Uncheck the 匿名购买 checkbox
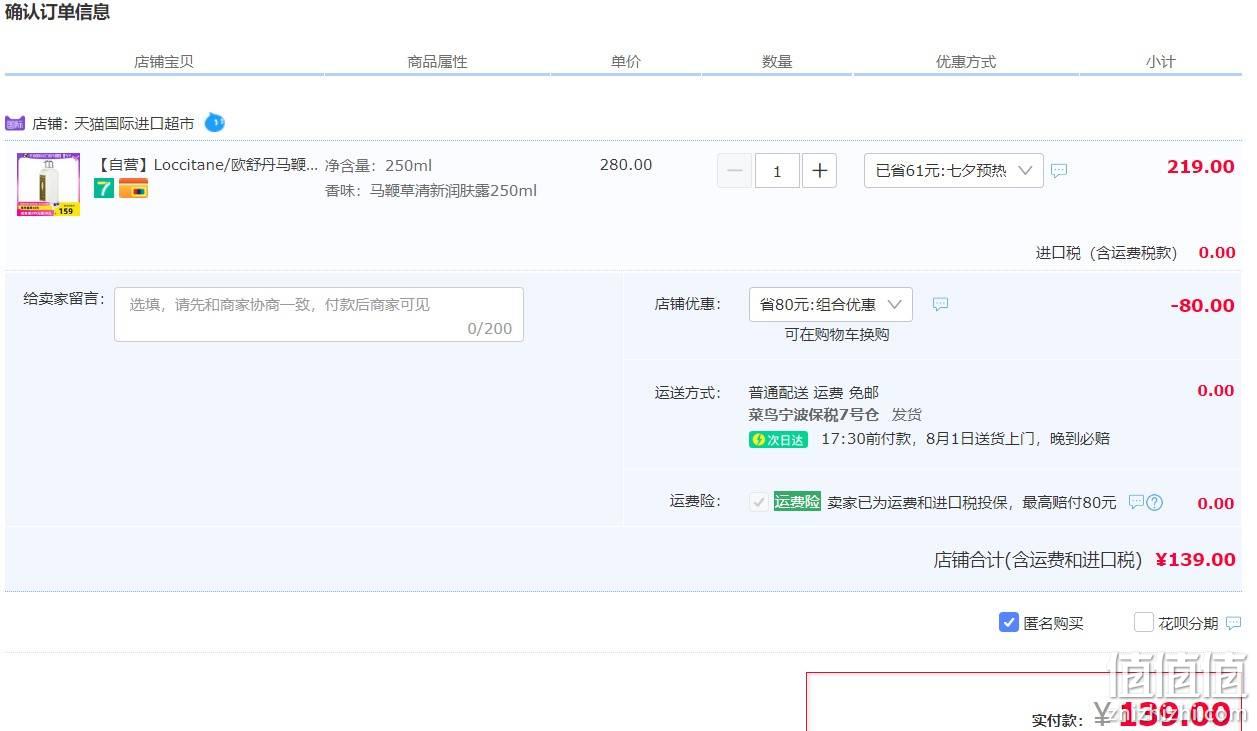Screen dimensions: 1257x731 1009,622
